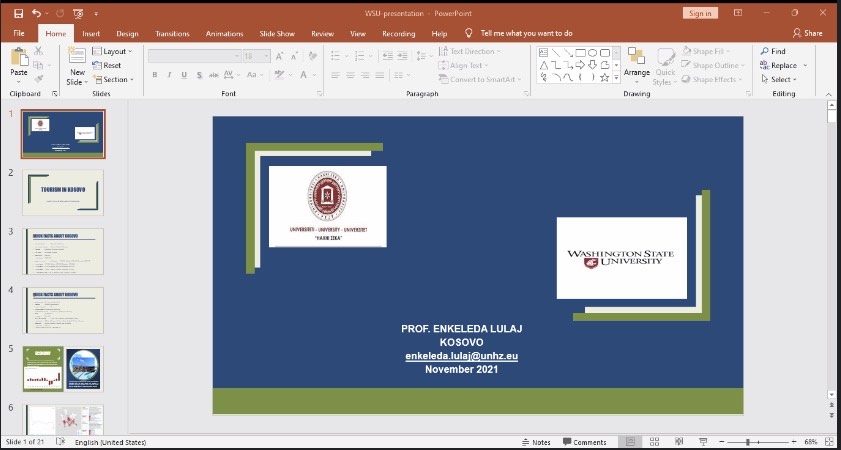The height and width of the screenshot is (450, 841).
Task: Open the font name combo box
Action: 195,56
